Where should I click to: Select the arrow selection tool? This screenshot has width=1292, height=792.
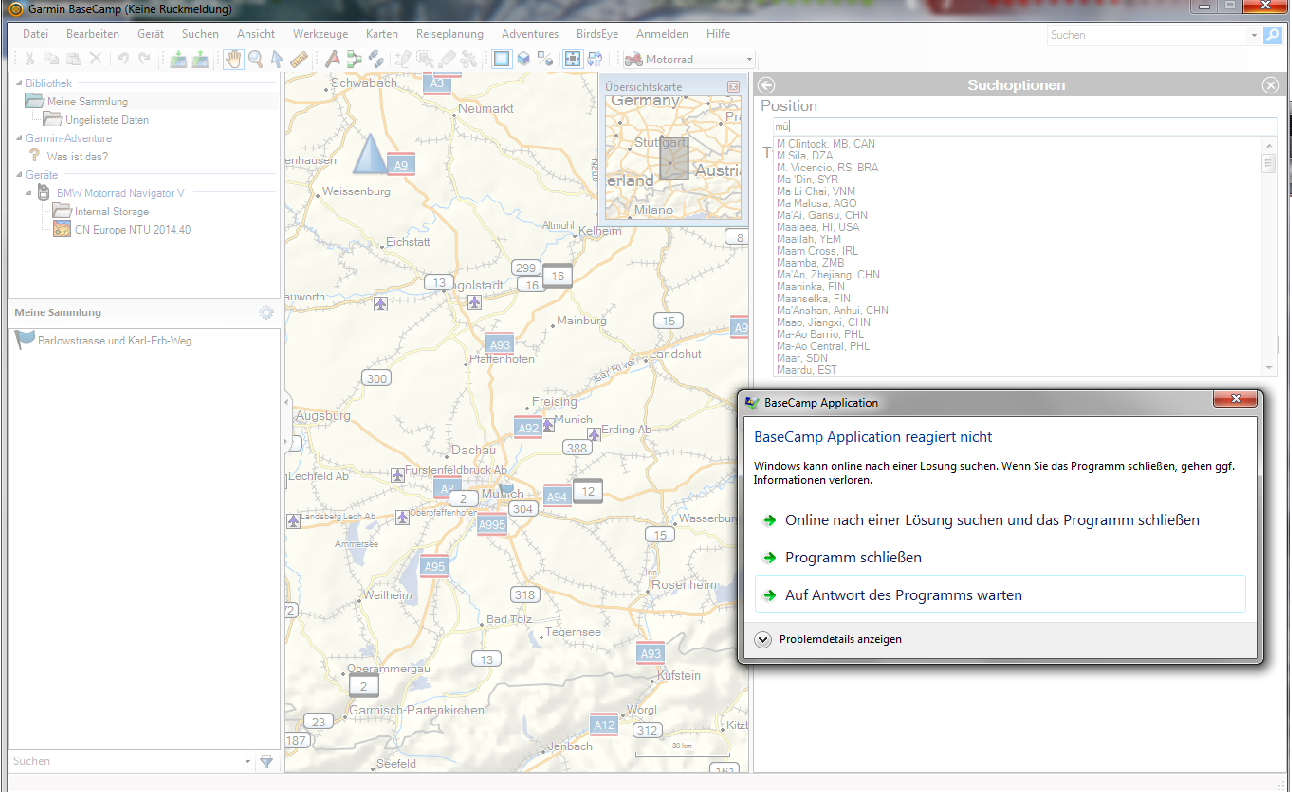277,59
